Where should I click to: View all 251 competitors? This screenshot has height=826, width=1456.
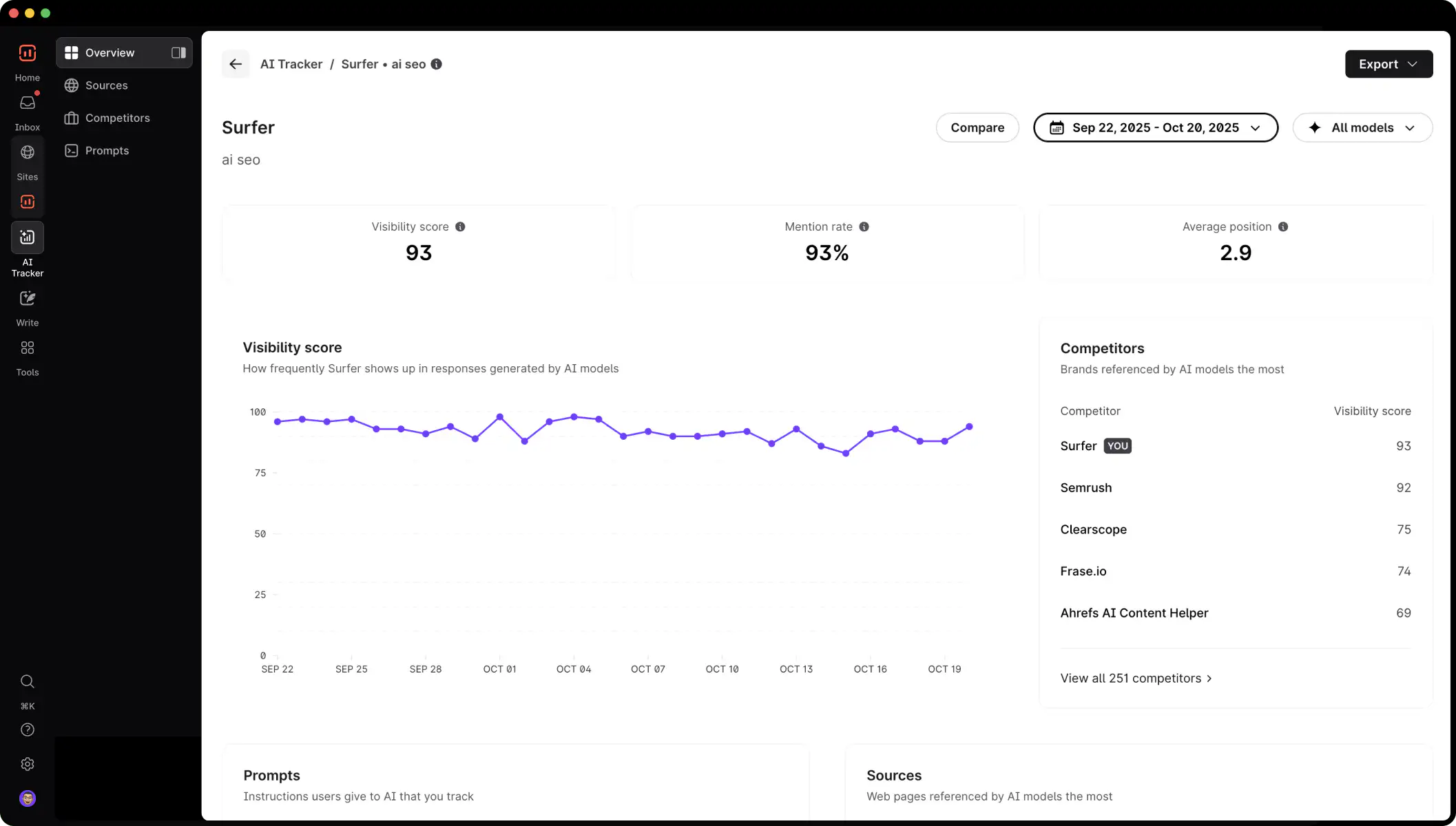click(x=1135, y=678)
